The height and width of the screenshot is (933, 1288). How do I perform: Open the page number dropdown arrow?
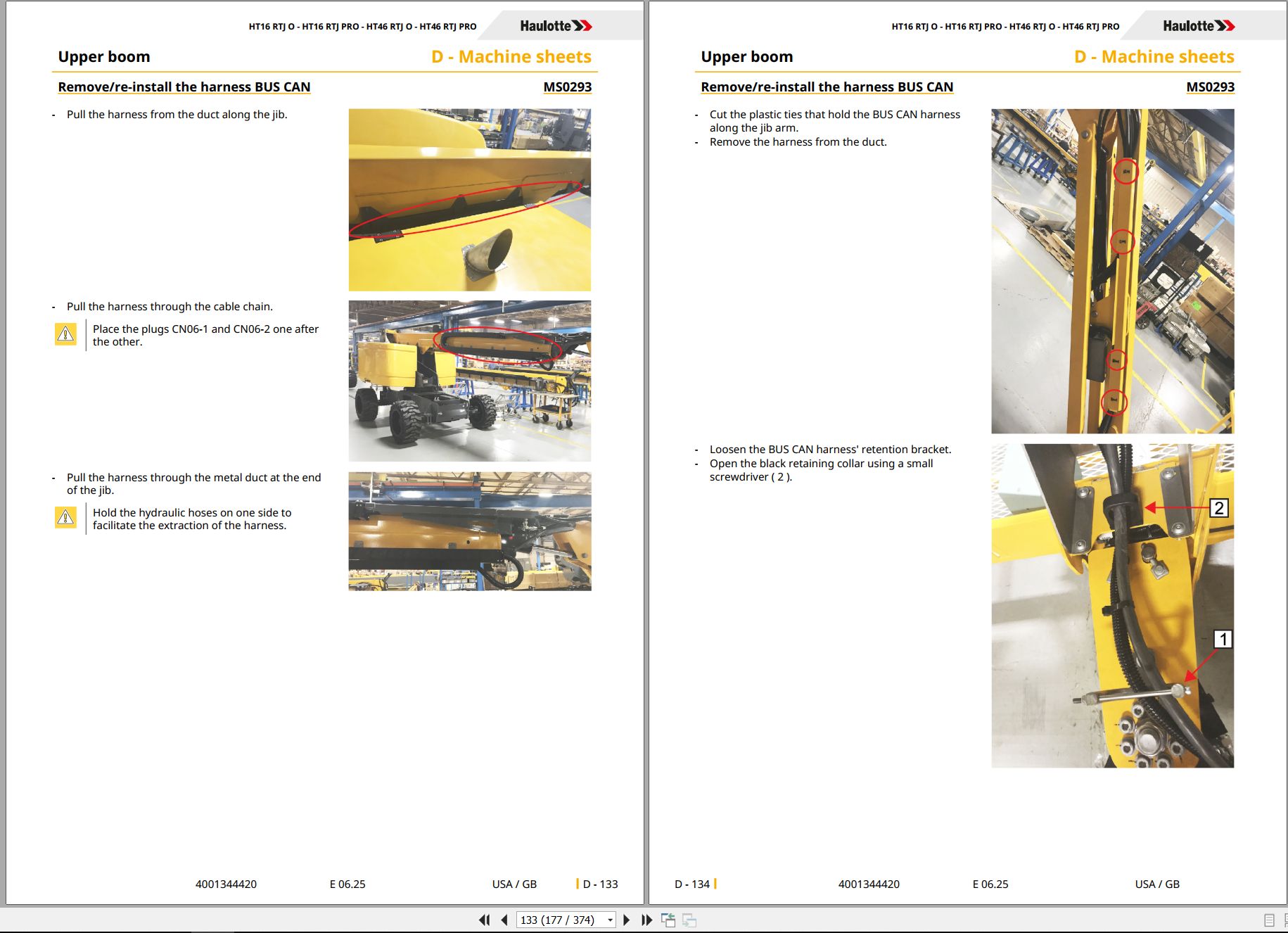click(610, 920)
